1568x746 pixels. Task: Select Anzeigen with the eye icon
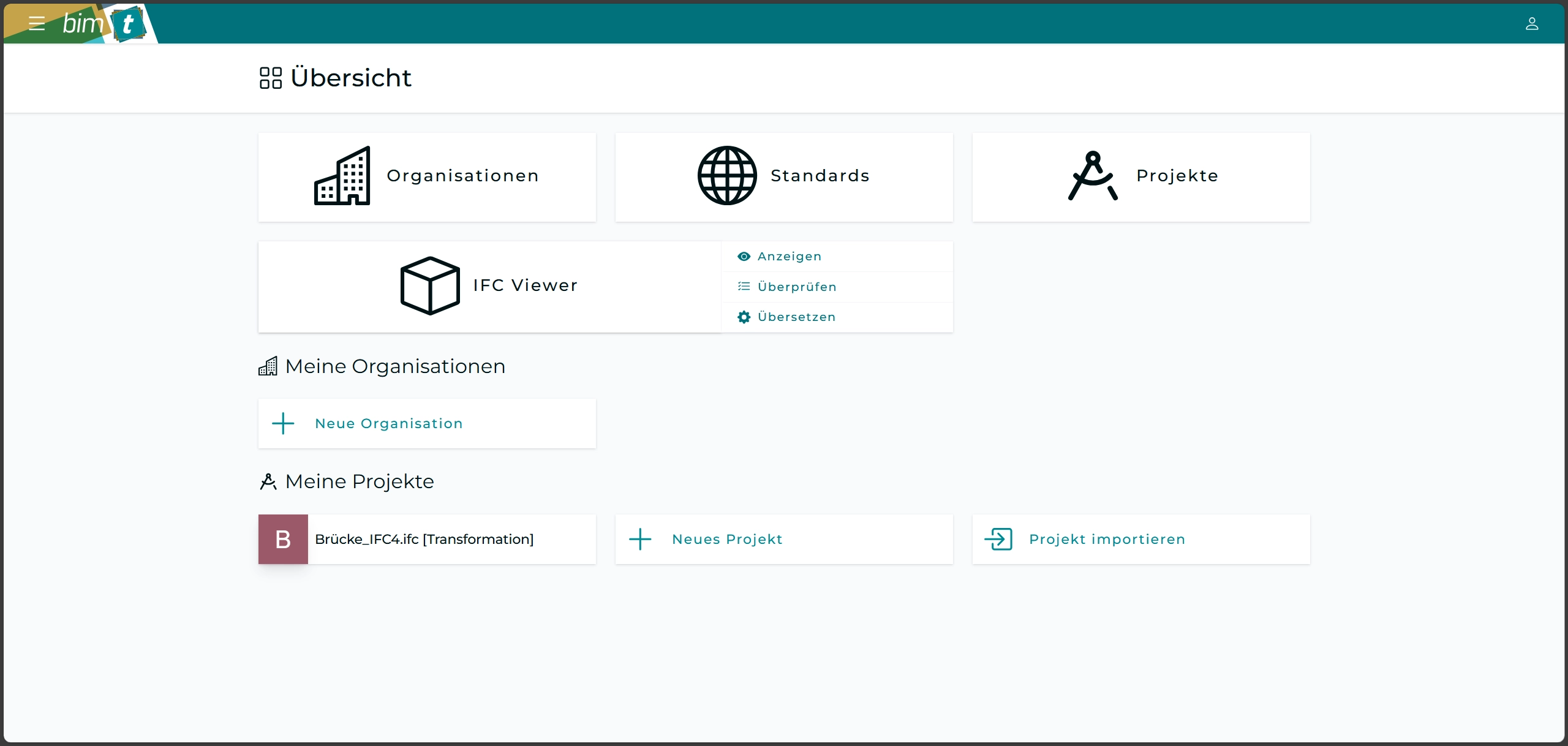coord(789,257)
